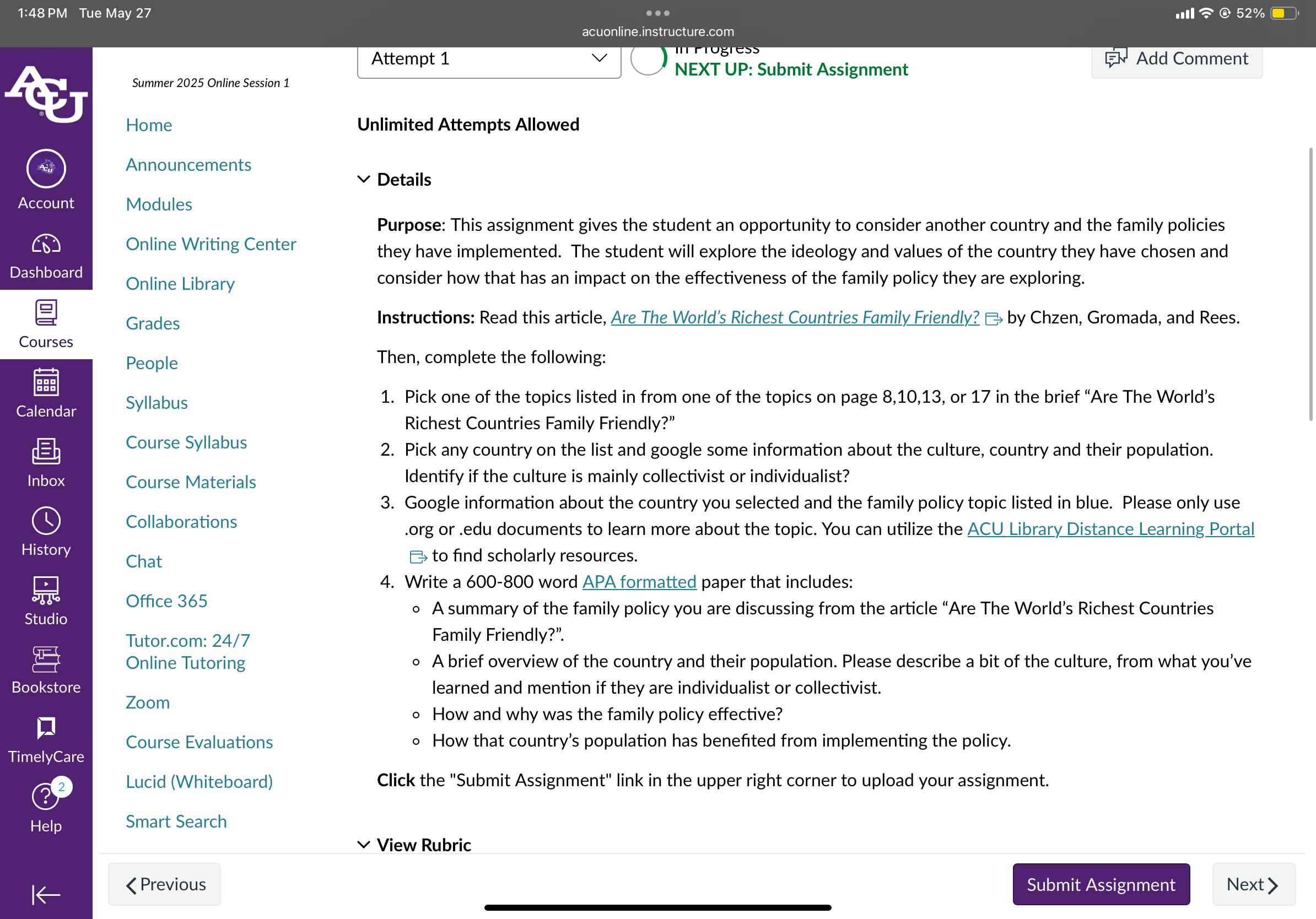
Task: Open the Studio icon
Action: click(46, 590)
